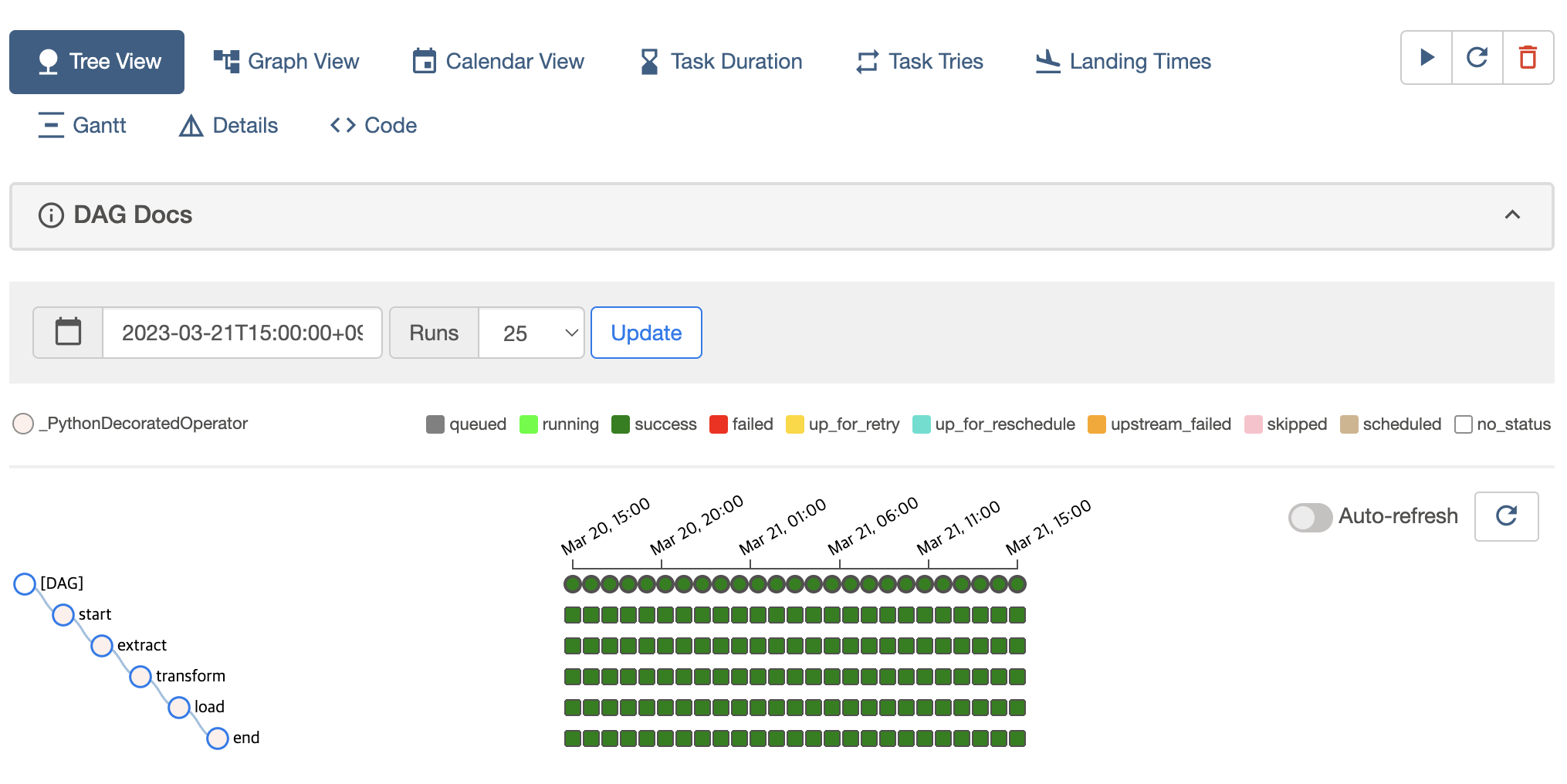
Task: Open Landing Times view
Action: pyautogui.click(x=1123, y=62)
